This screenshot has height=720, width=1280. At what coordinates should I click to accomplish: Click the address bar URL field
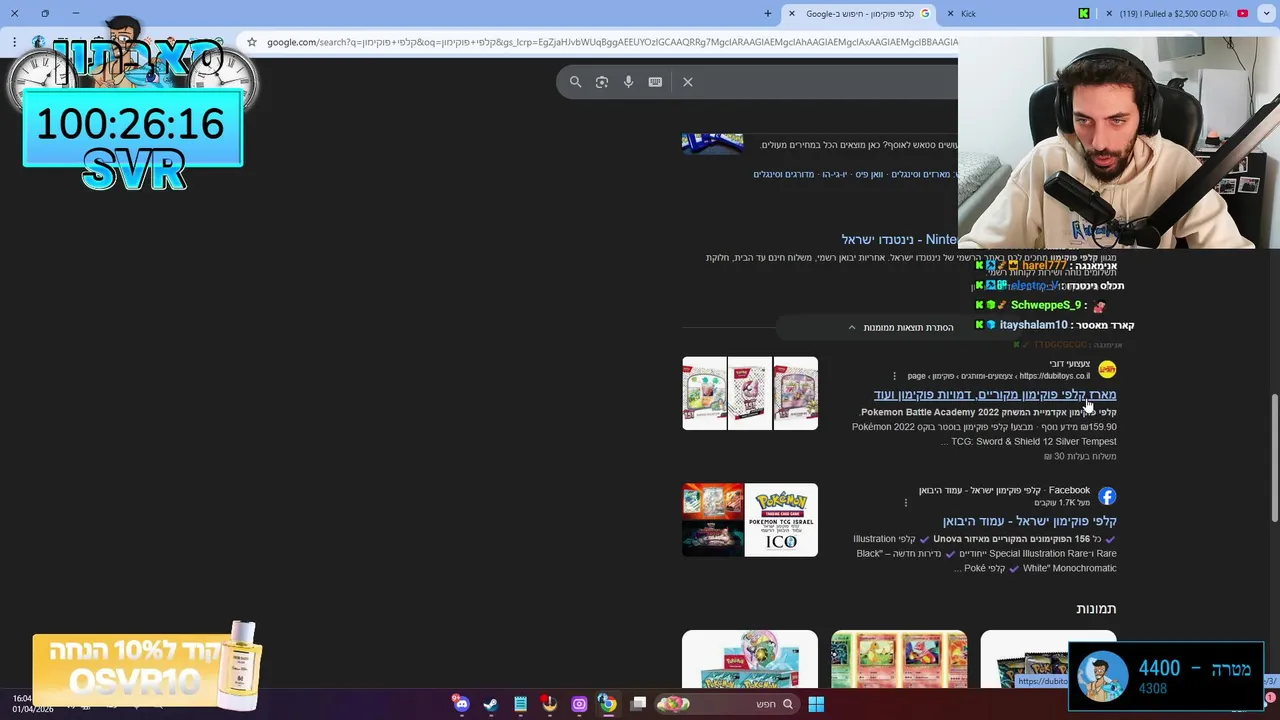click(612, 42)
